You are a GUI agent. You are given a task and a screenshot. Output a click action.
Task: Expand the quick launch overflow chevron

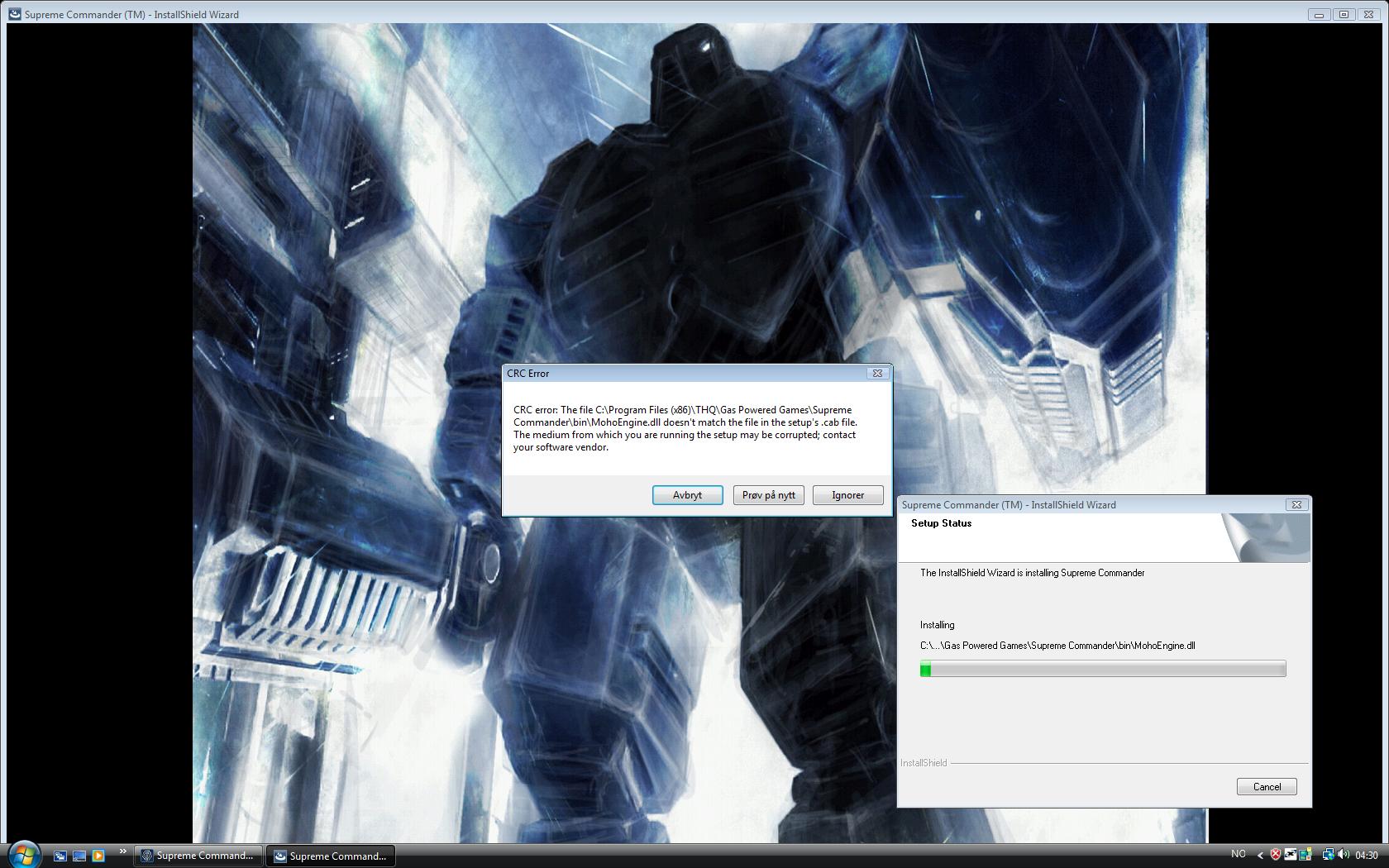(123, 851)
